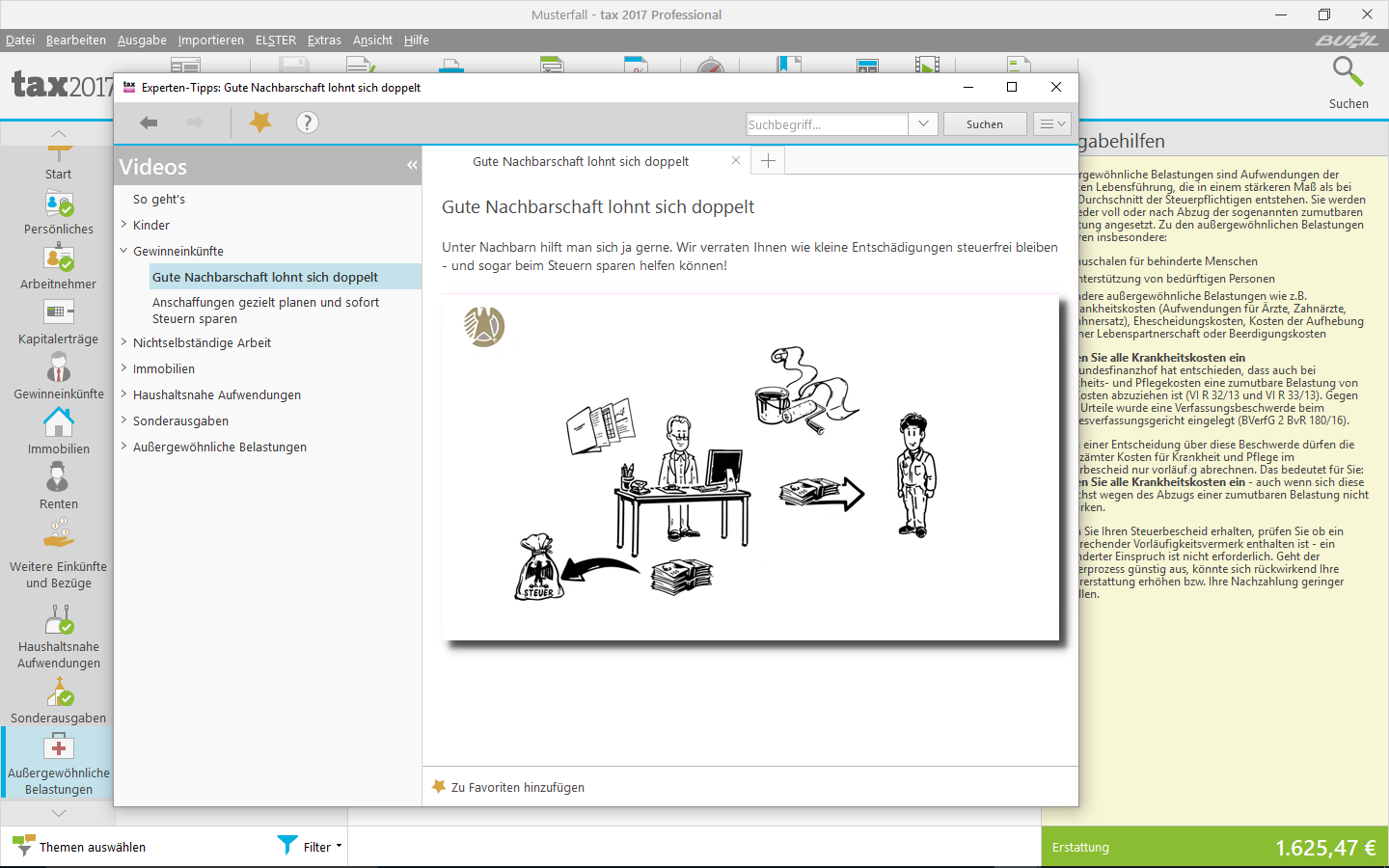The width and height of the screenshot is (1389, 868).
Task: Click into the Suchbegriff search field
Action: pos(828,124)
